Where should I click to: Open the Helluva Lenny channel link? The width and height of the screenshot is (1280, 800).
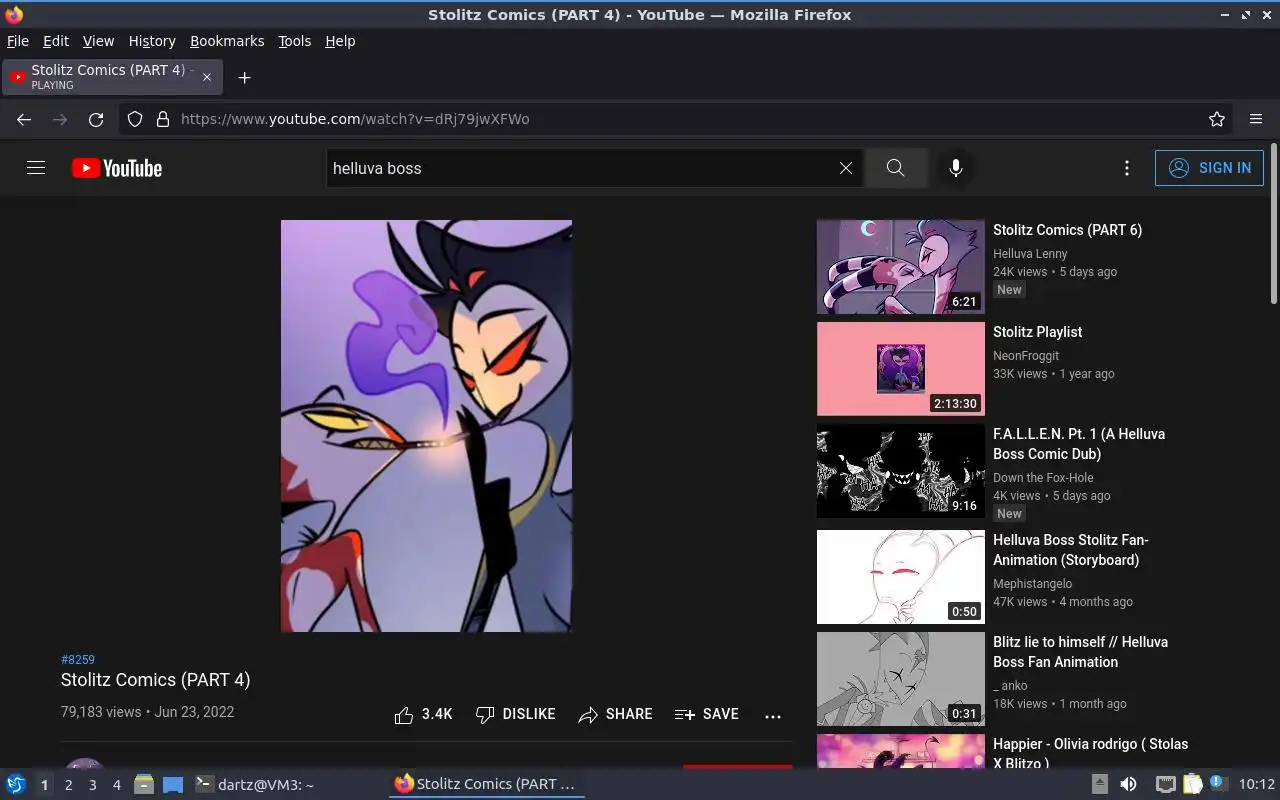click(x=1030, y=254)
